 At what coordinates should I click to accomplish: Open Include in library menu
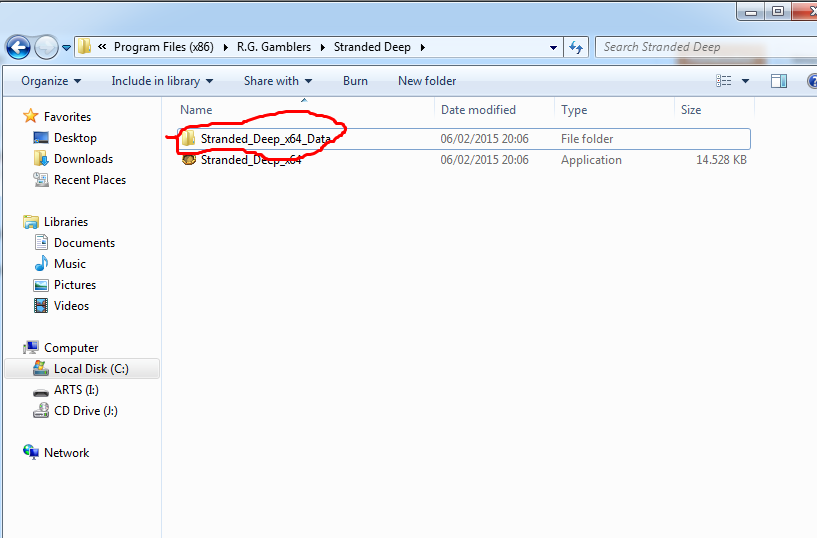click(162, 81)
